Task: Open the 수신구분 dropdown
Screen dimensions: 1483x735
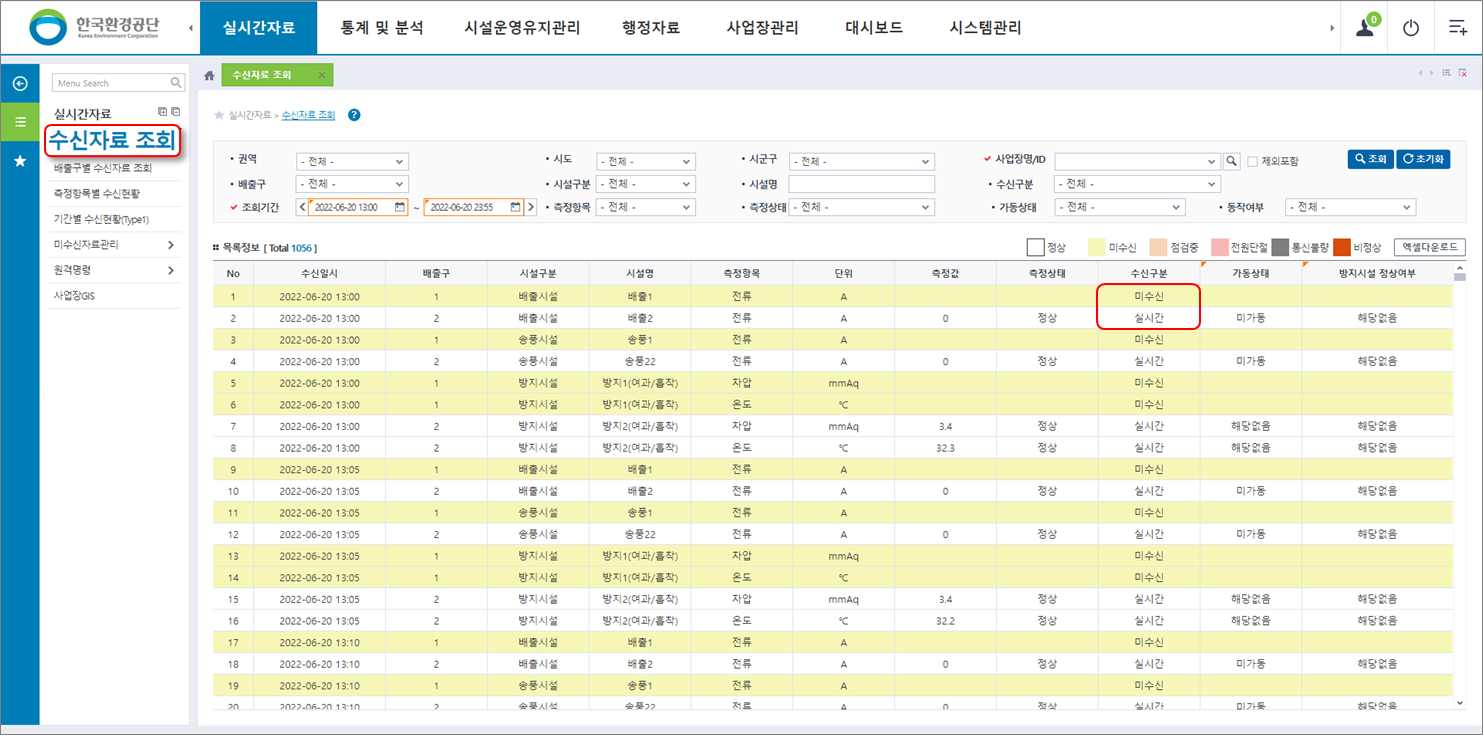Action: coord(1137,184)
